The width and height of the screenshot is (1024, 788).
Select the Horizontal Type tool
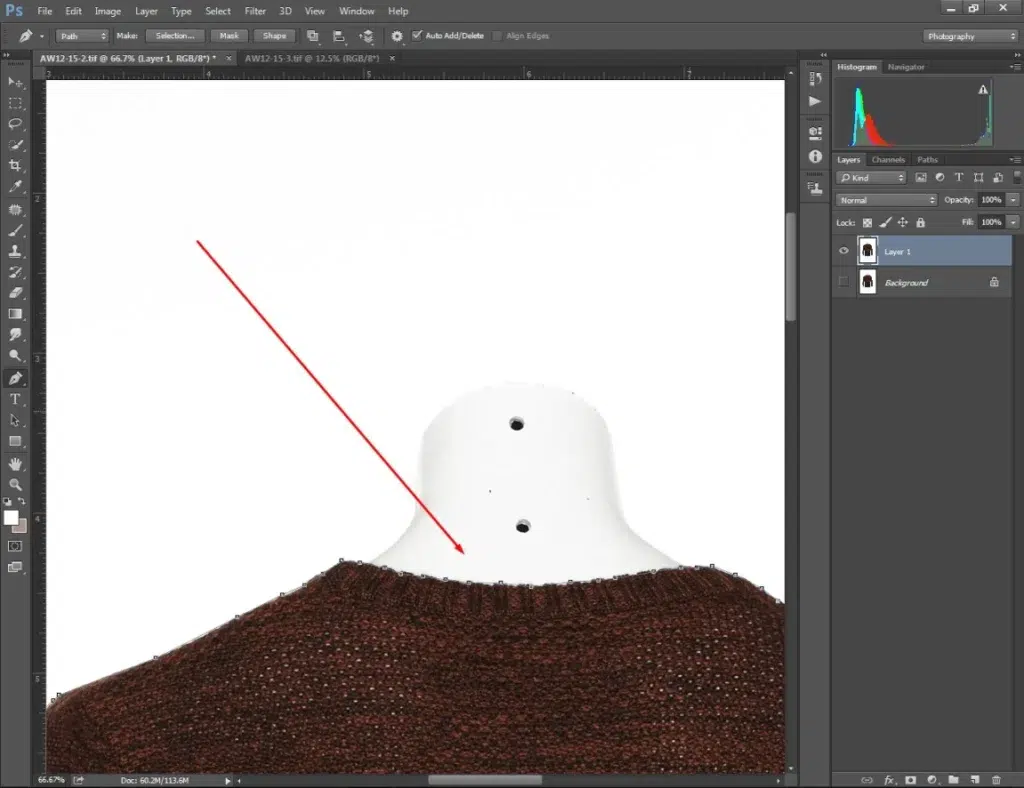[x=16, y=400]
